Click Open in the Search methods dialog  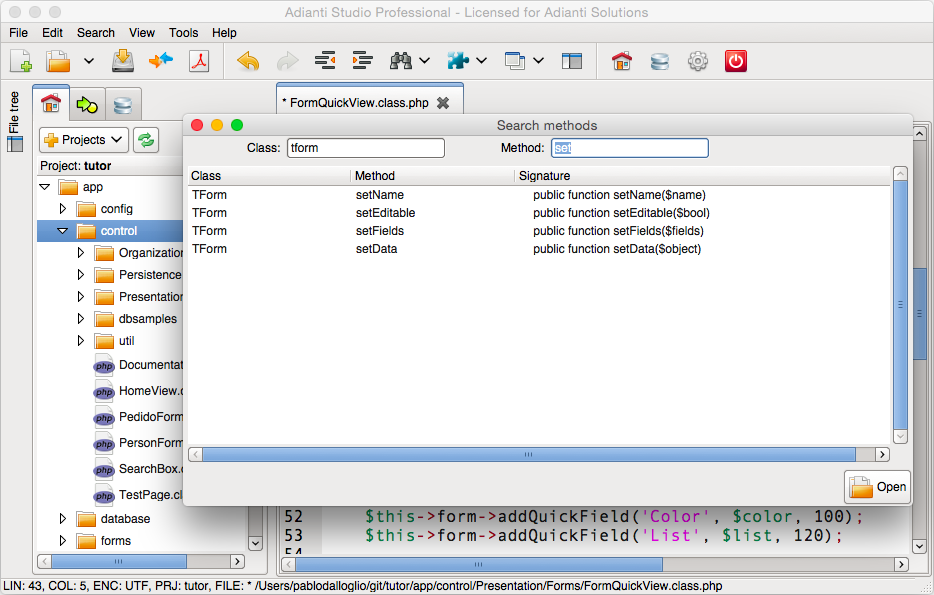(x=877, y=487)
